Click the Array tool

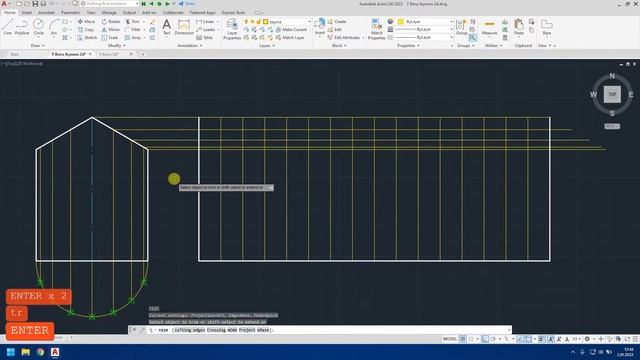point(133,38)
